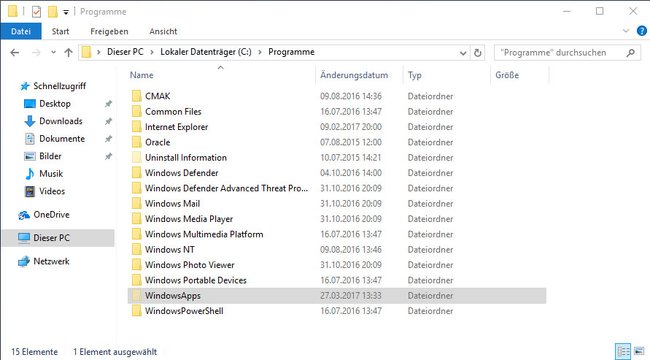Click Dieser PC in the address bar
650x360 pixels.
pyautogui.click(x=125, y=52)
